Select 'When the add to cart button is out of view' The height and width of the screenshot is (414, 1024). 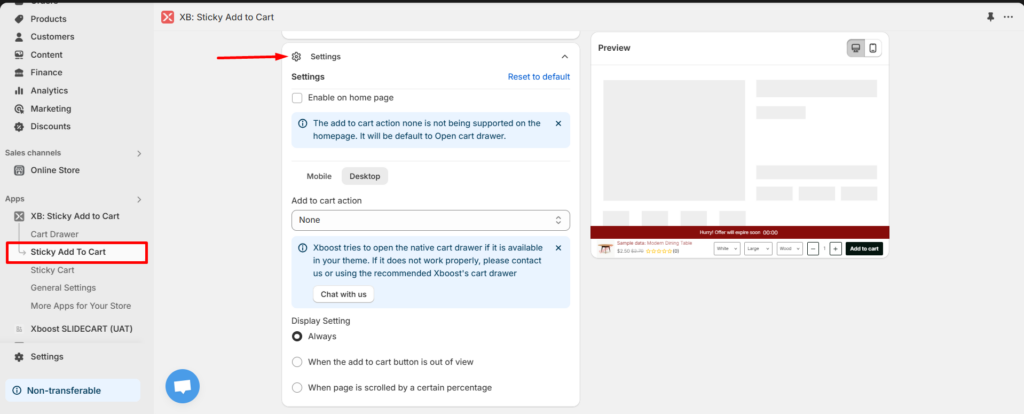pyautogui.click(x=297, y=362)
